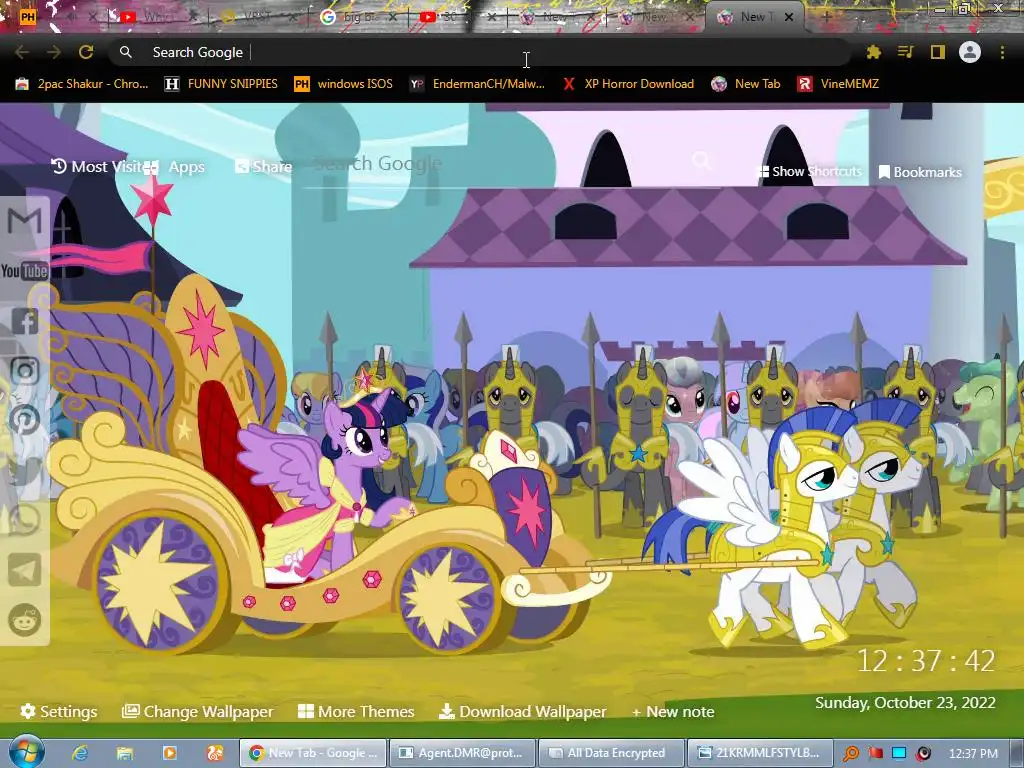The height and width of the screenshot is (768, 1024).
Task: Launch Internet Explorer from the taskbar
Action: (x=80, y=753)
